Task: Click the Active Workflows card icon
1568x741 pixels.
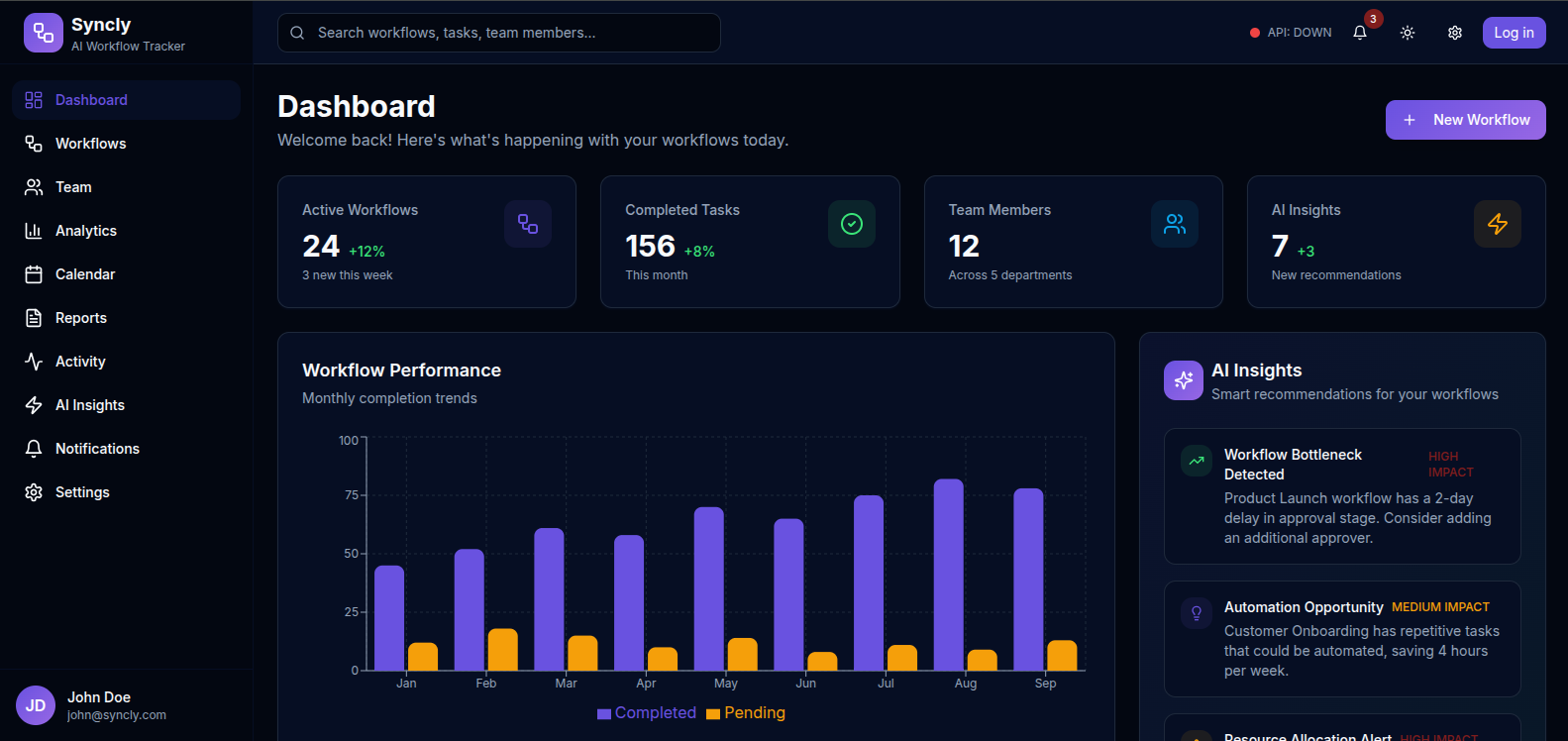Action: tap(528, 224)
